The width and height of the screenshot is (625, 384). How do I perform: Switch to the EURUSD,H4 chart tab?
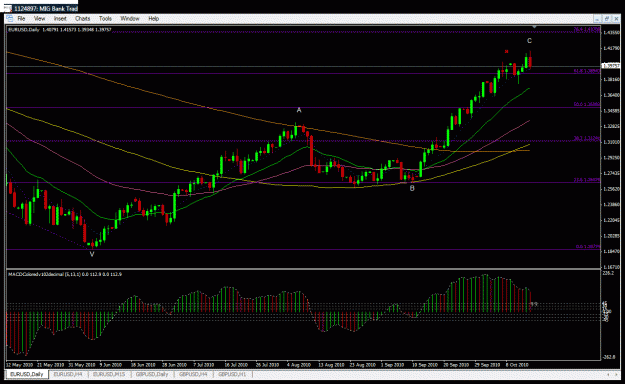pos(68,374)
